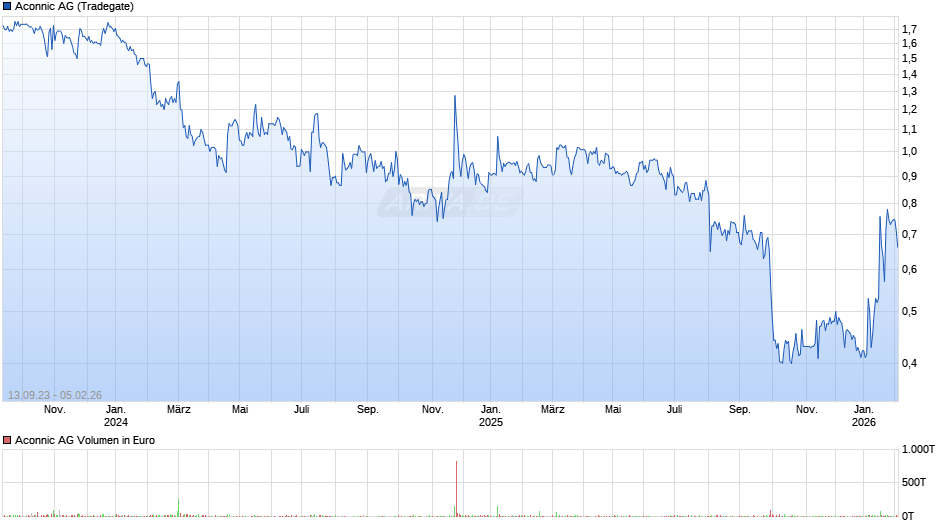Click the 1,4 price axis label
940x526 pixels.
(x=909, y=74)
